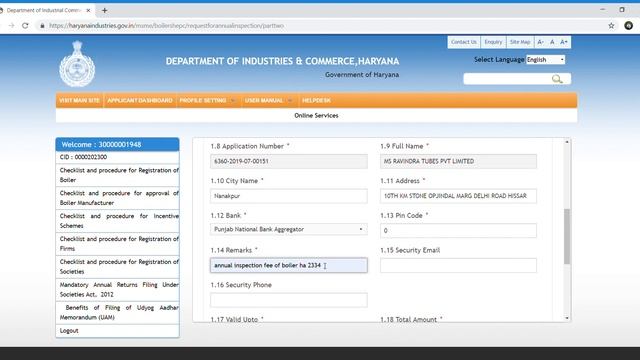
Task: Click the 1.10 City Name field
Action: click(x=289, y=196)
